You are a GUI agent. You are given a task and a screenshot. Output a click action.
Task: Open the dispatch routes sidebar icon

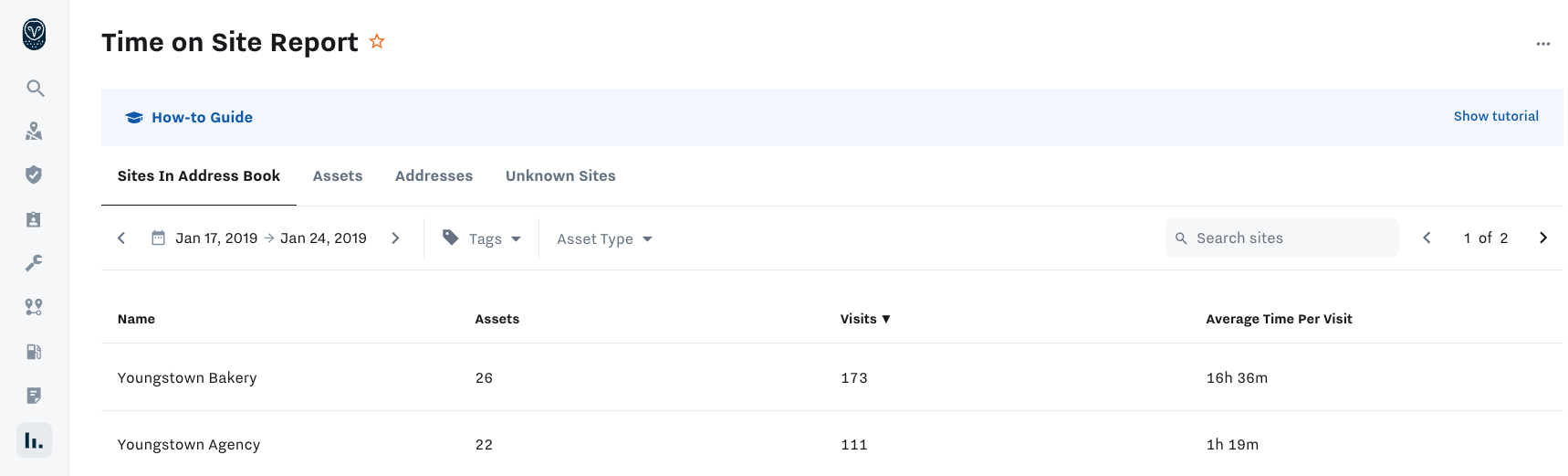35,307
